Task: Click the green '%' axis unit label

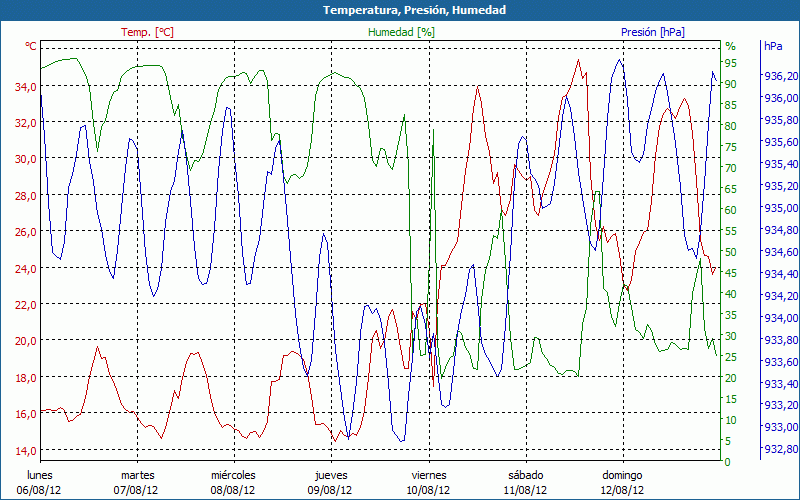Action: pos(730,46)
